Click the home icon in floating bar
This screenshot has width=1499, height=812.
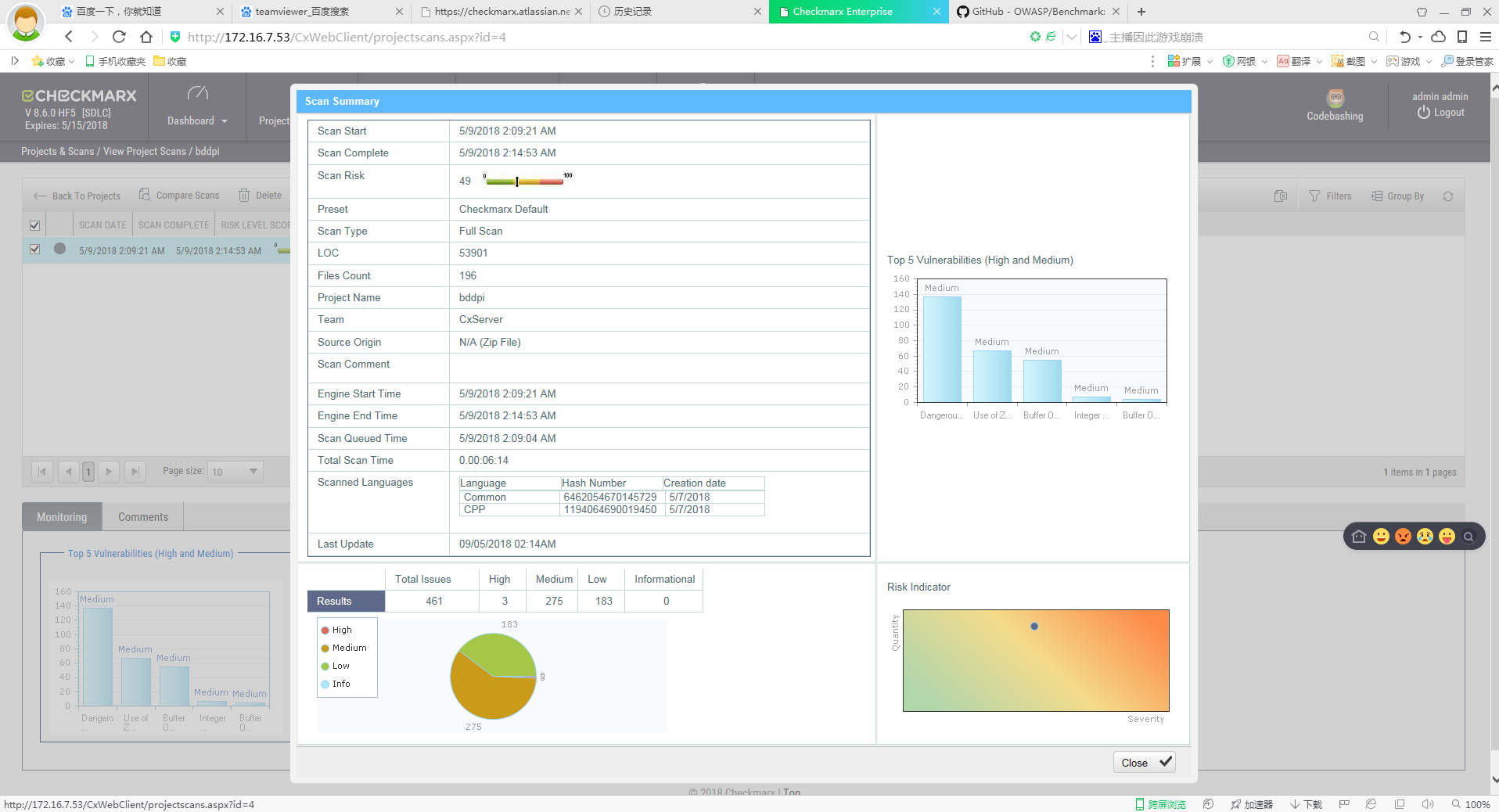coord(1359,537)
